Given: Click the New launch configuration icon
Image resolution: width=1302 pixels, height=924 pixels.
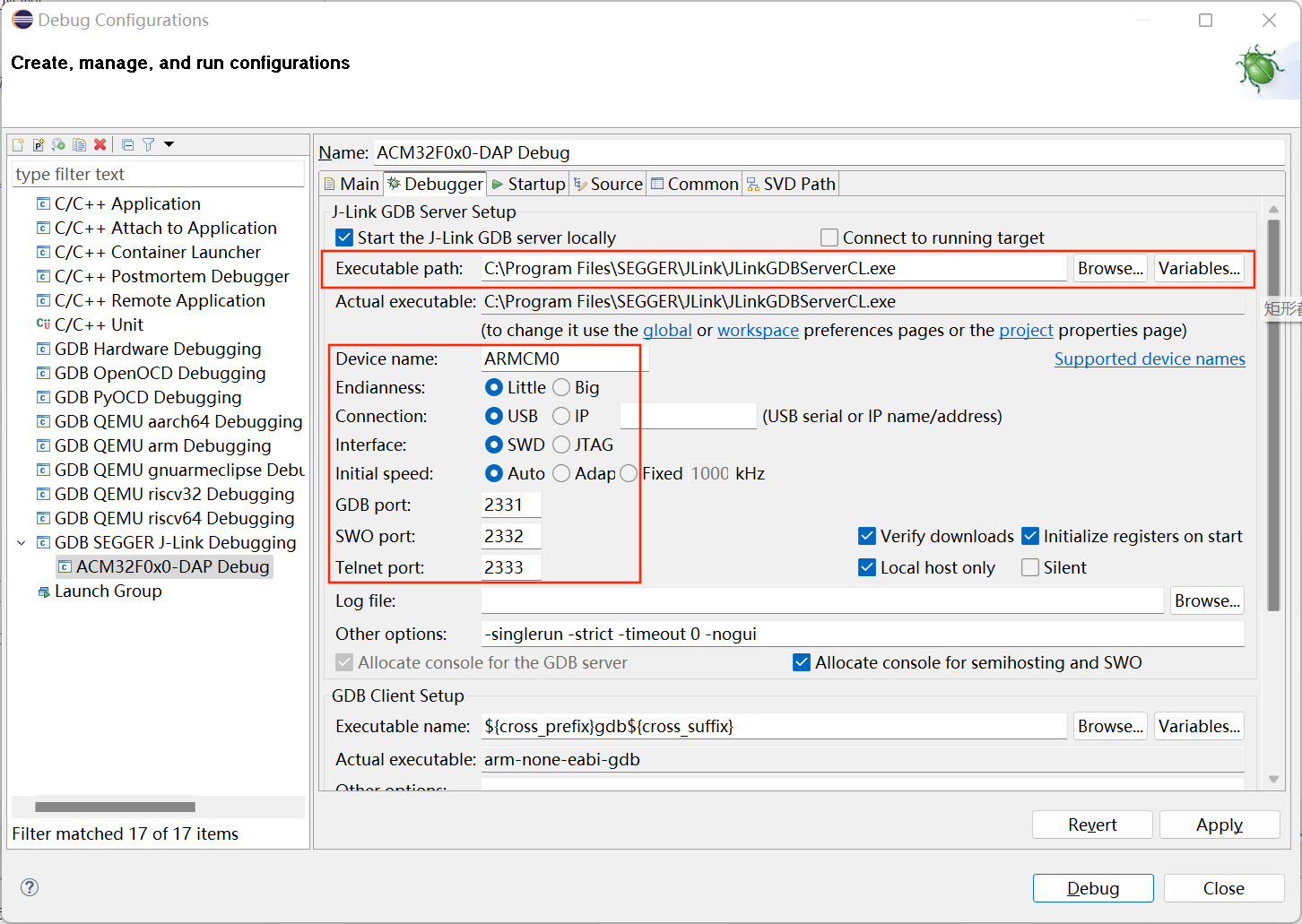Looking at the screenshot, I should click(x=18, y=144).
